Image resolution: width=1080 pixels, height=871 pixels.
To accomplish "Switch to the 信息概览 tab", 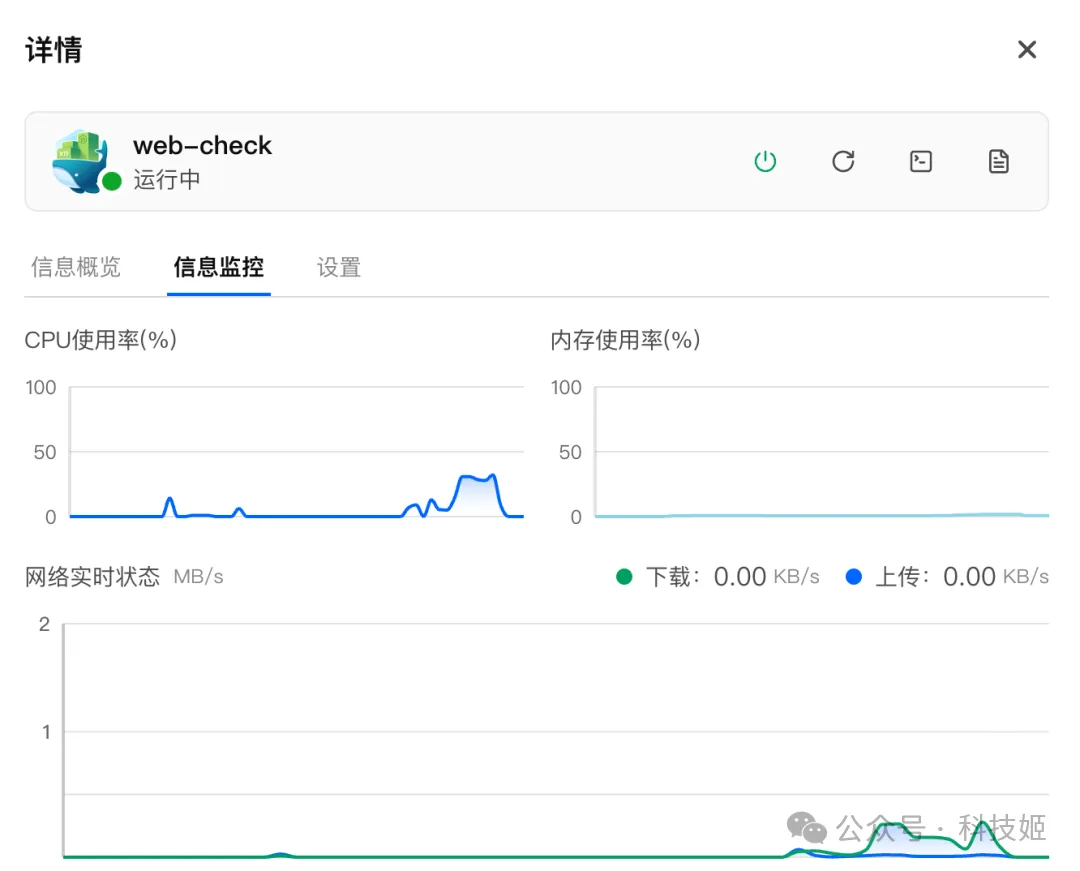I will [x=76, y=267].
